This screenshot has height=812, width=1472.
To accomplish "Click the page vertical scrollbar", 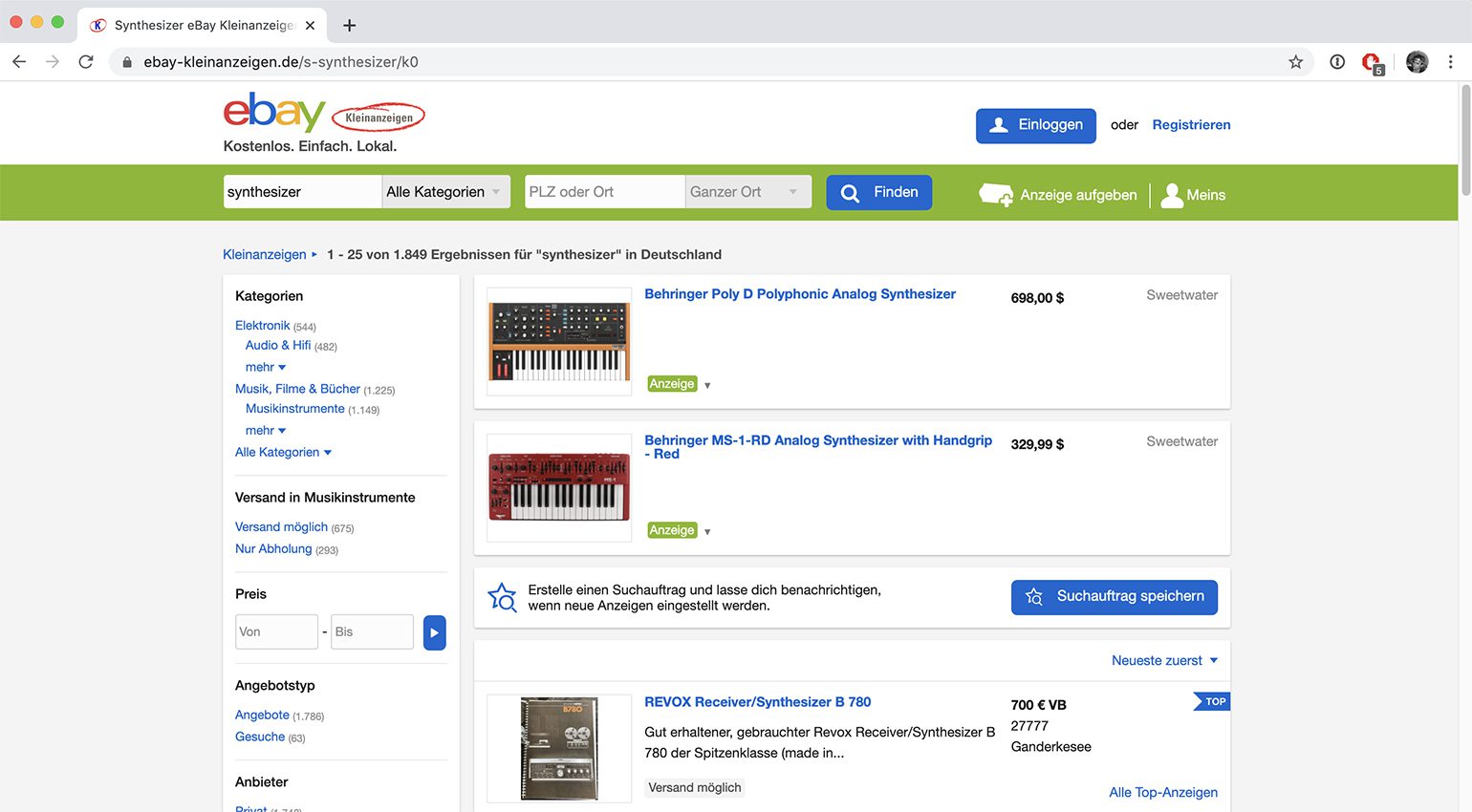I will tap(1465, 141).
